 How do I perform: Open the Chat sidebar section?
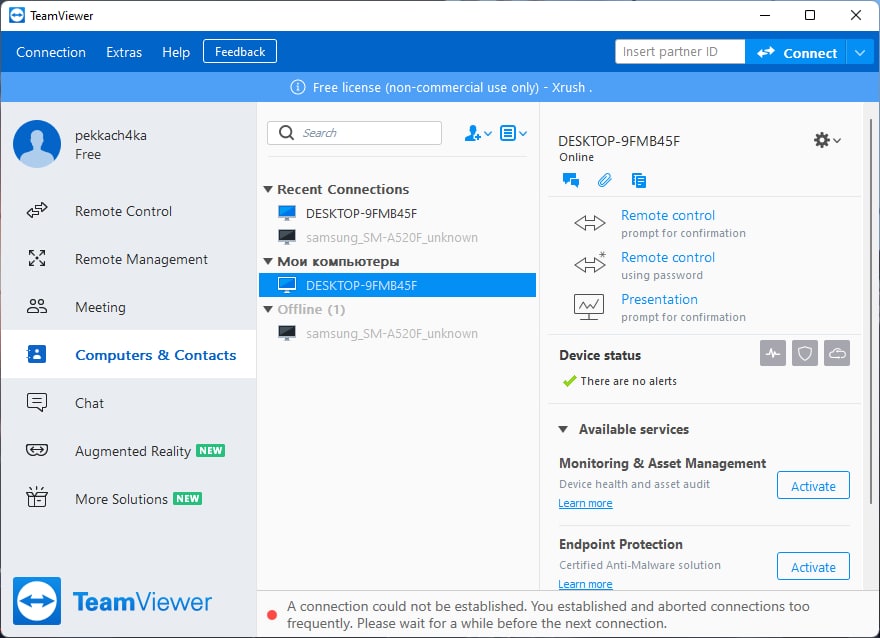click(x=128, y=403)
